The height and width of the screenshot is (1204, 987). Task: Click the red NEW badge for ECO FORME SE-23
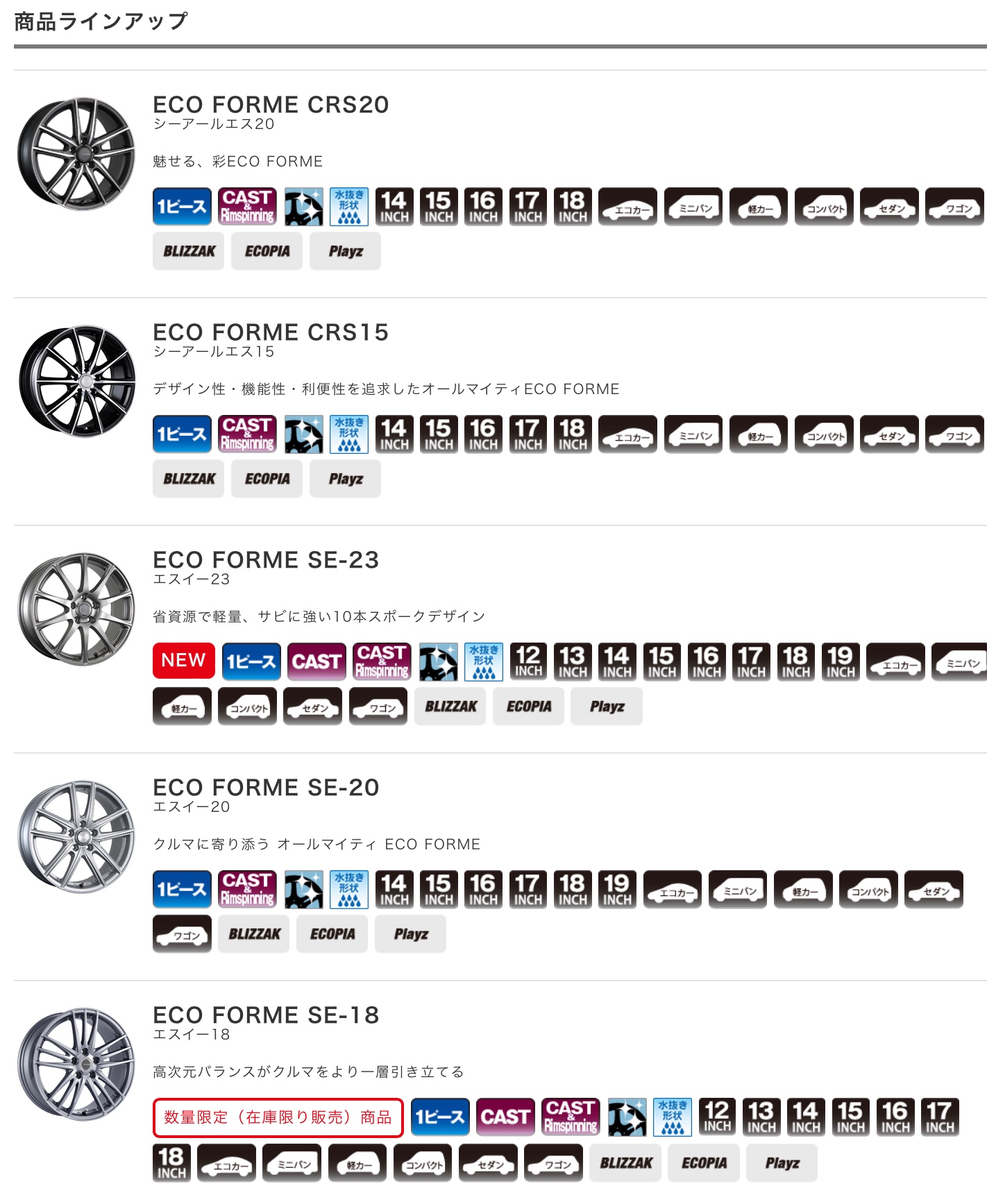click(184, 661)
